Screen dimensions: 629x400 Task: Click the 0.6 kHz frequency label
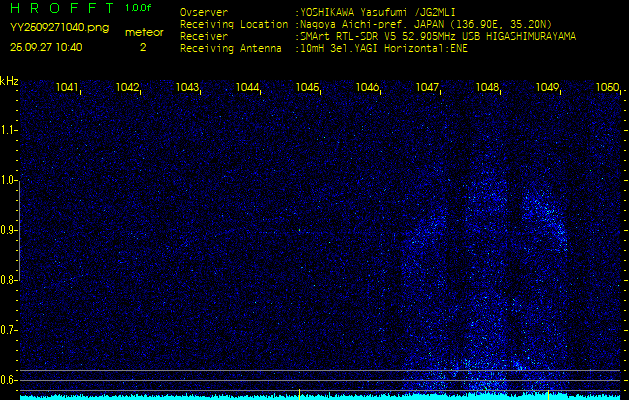tap(7, 380)
